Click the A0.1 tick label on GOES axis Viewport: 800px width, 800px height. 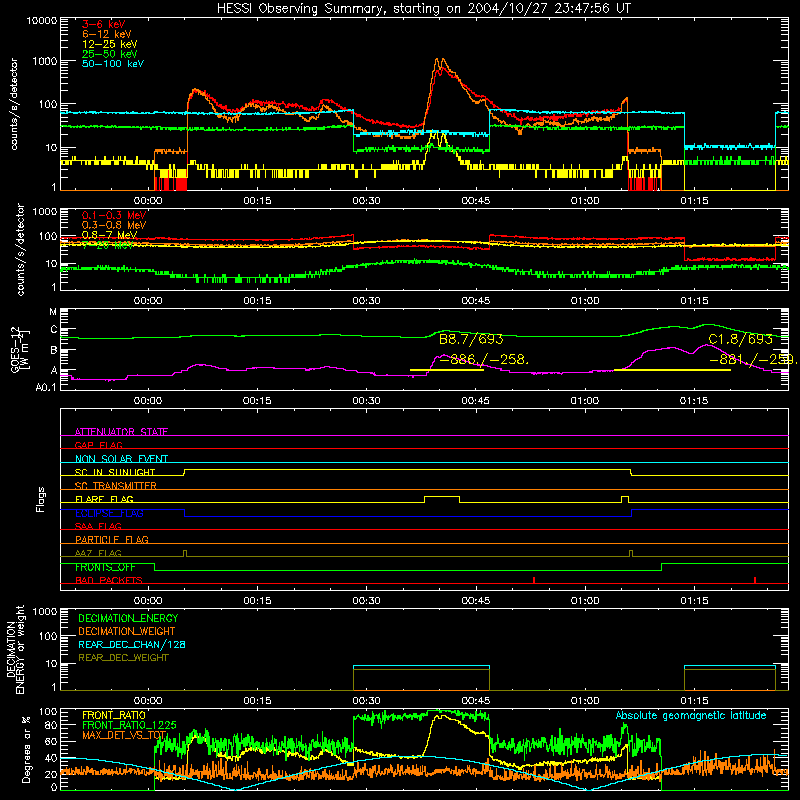pyautogui.click(x=46, y=387)
